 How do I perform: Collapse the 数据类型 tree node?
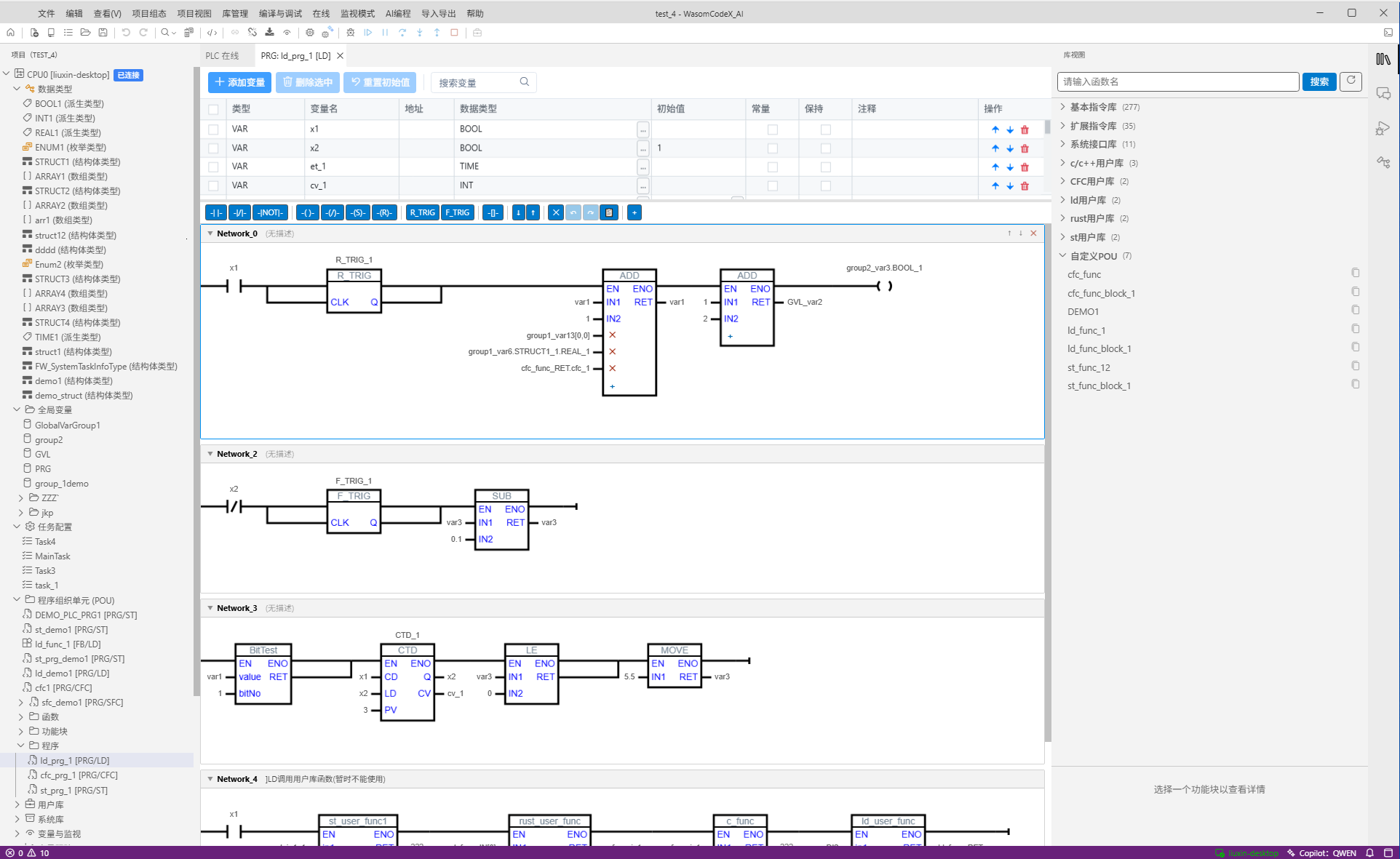[17, 89]
